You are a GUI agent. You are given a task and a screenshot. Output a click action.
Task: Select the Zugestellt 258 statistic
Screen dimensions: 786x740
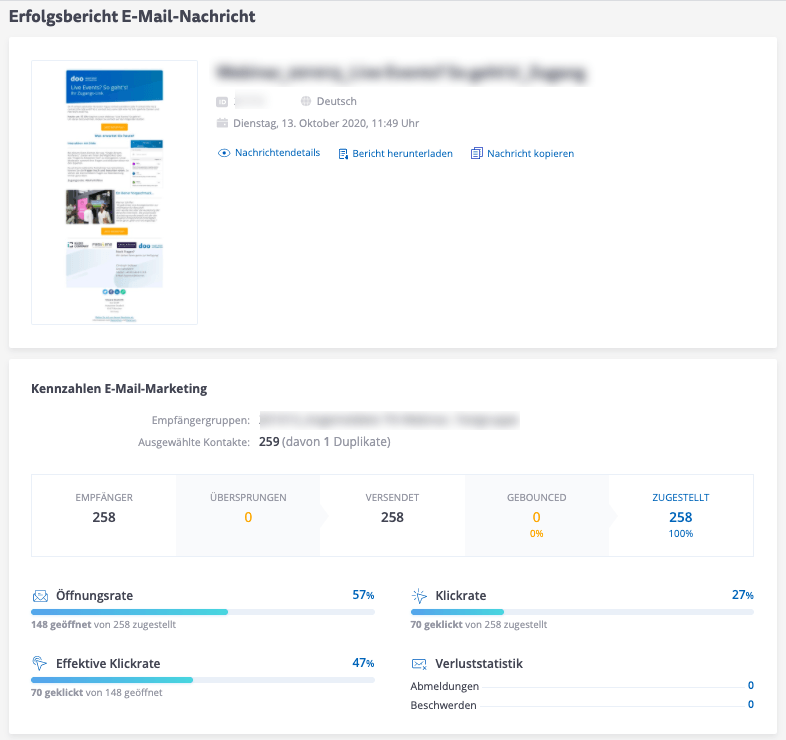680,517
